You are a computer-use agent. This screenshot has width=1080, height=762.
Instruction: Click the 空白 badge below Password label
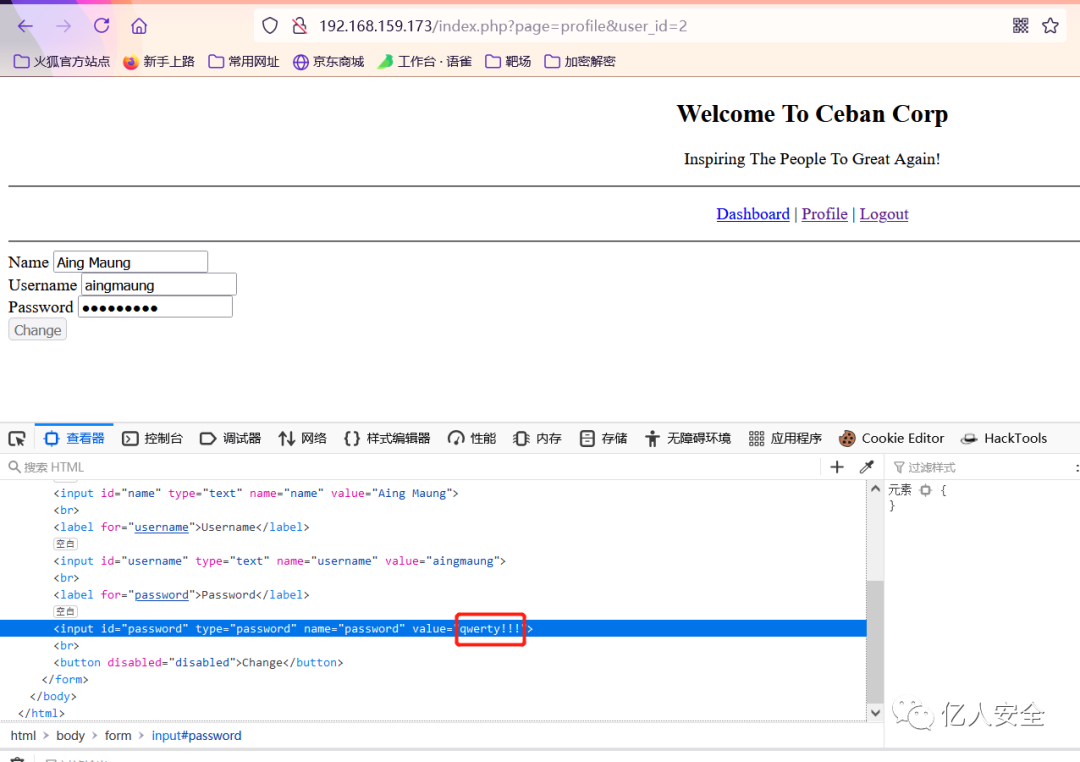[x=65, y=612]
